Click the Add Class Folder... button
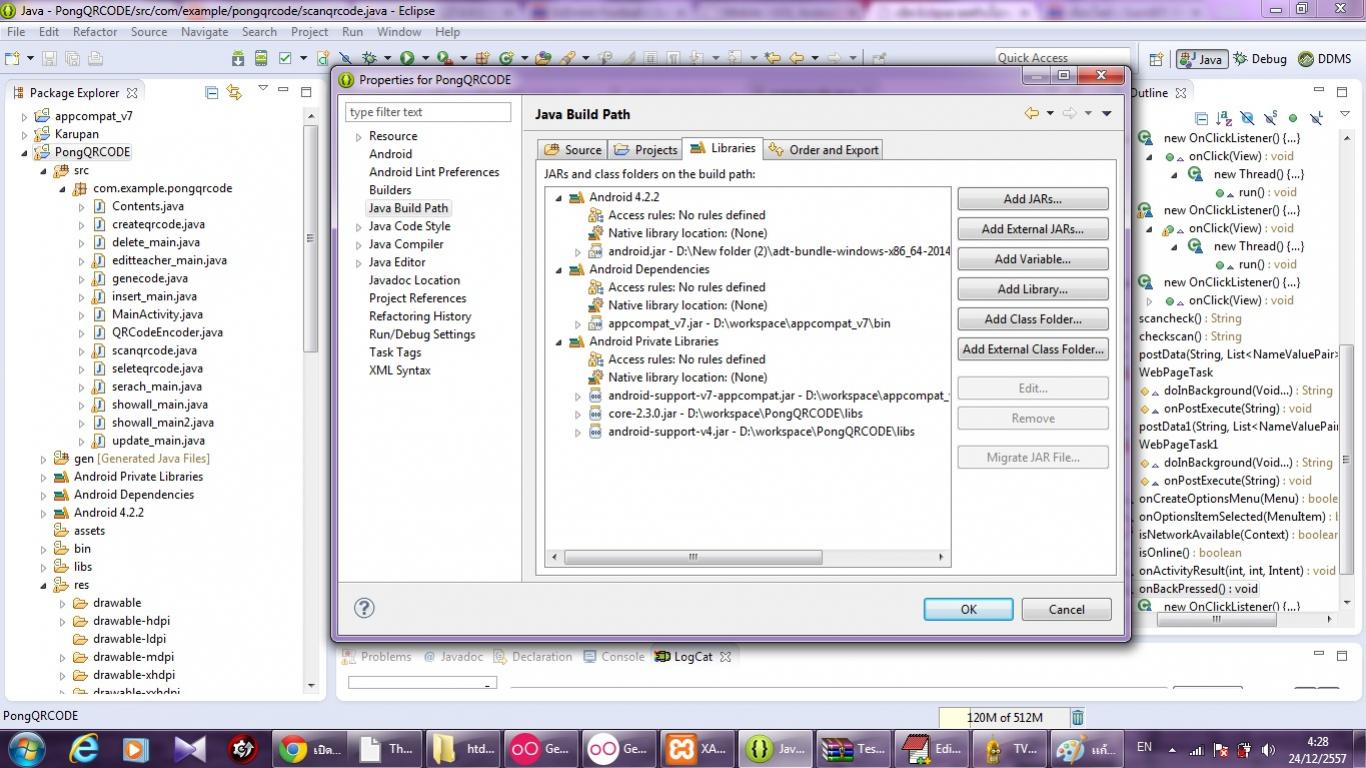 1033,319
